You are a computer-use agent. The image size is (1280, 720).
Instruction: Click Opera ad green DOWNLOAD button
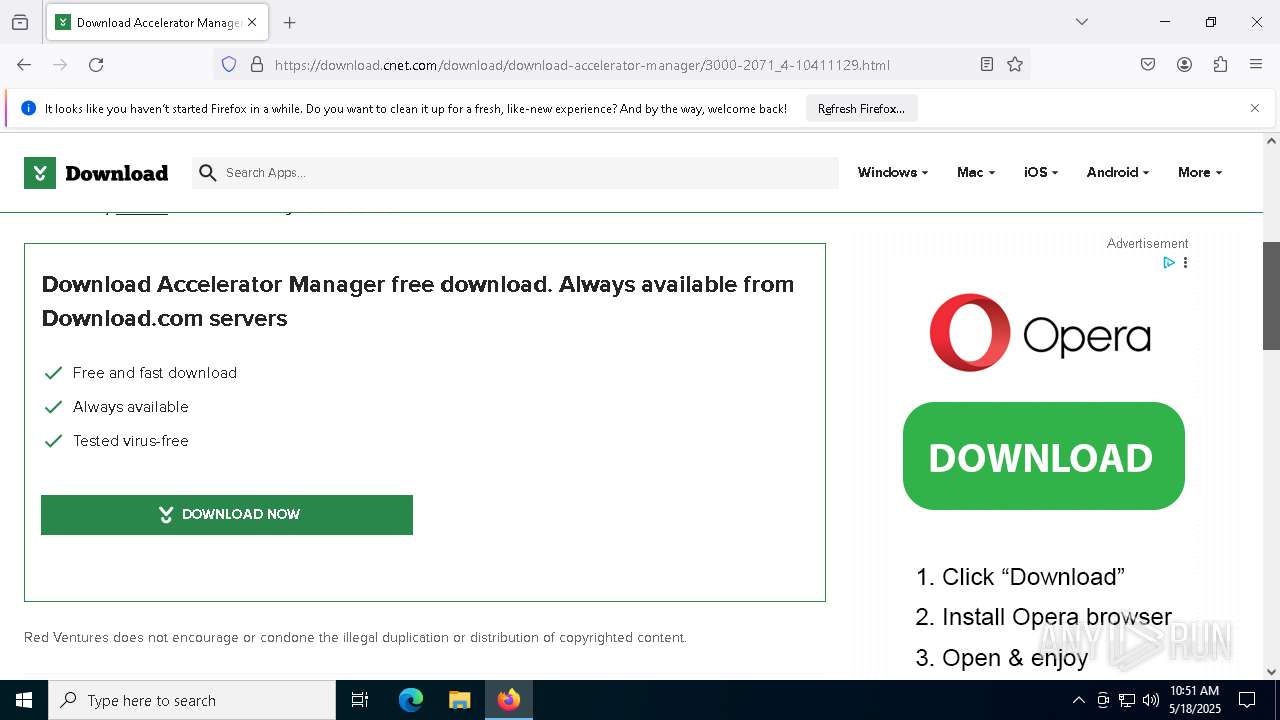click(1044, 456)
